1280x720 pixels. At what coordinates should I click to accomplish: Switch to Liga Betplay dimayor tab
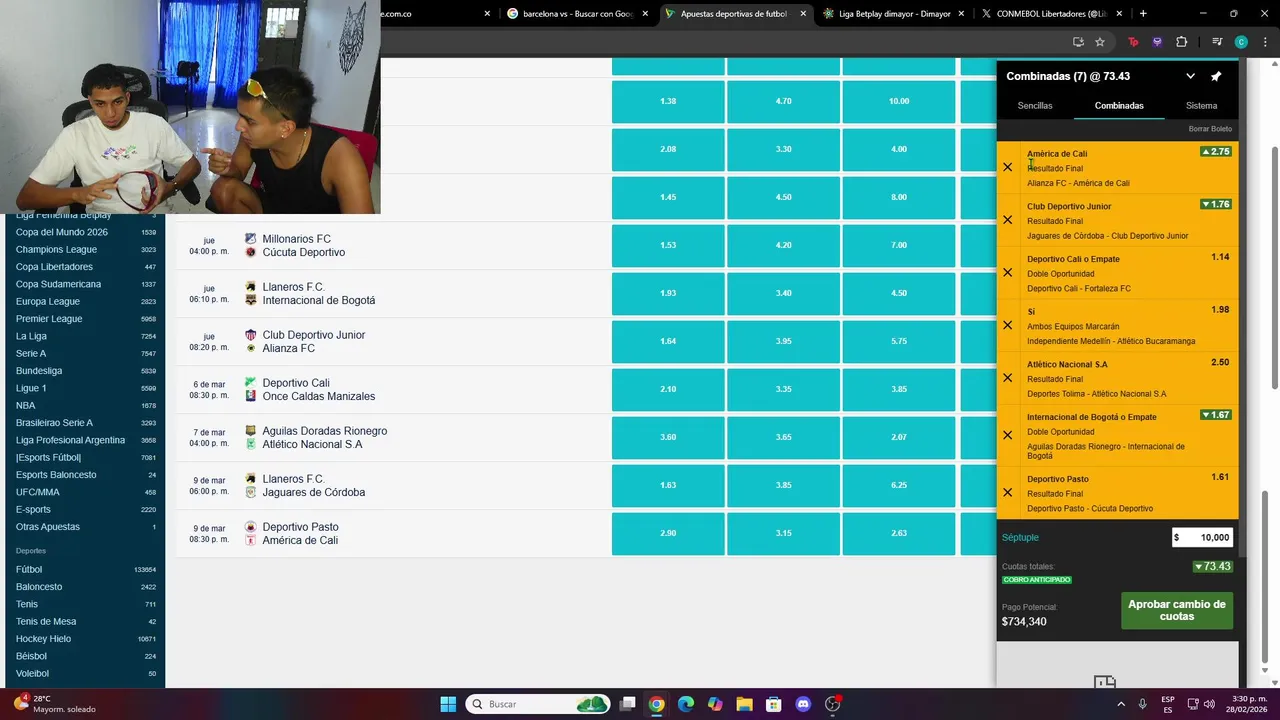[885, 14]
